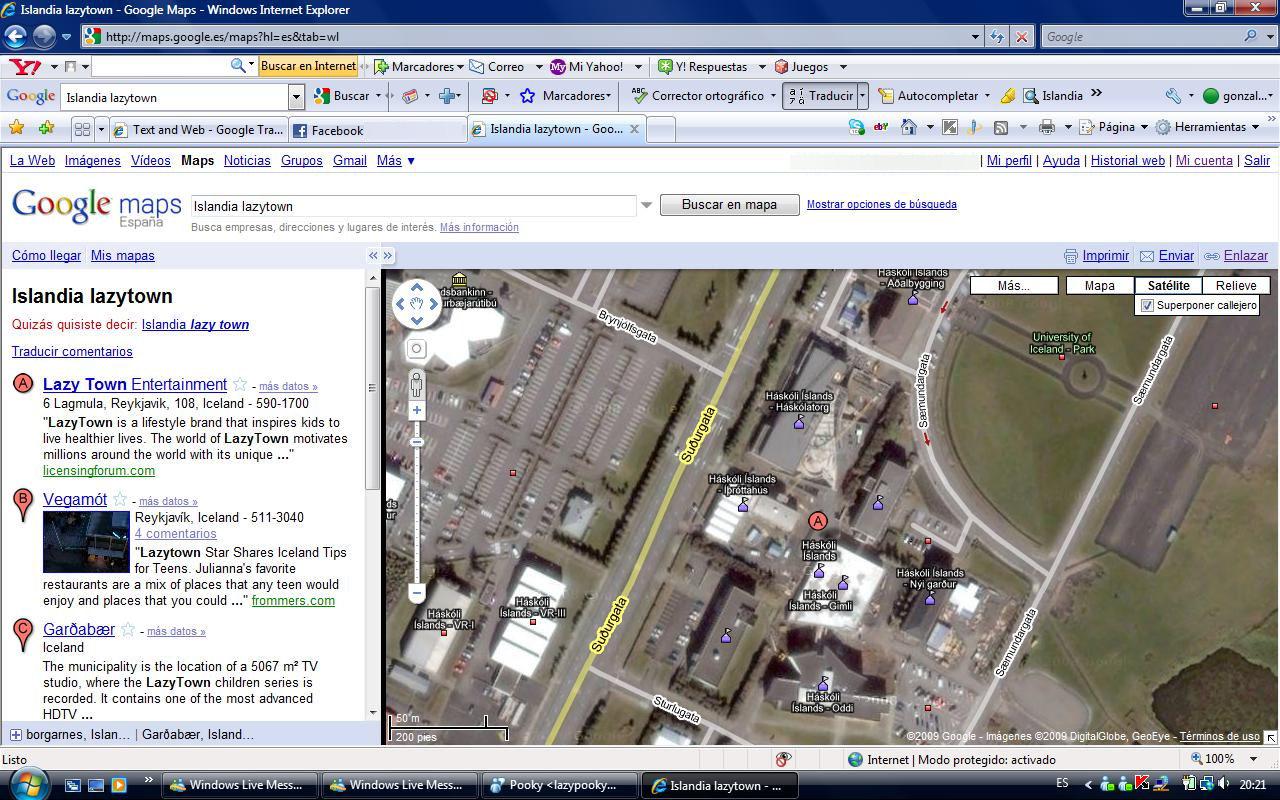The width and height of the screenshot is (1280, 800).
Task: Open the Página menu dropdown
Action: [1115, 127]
